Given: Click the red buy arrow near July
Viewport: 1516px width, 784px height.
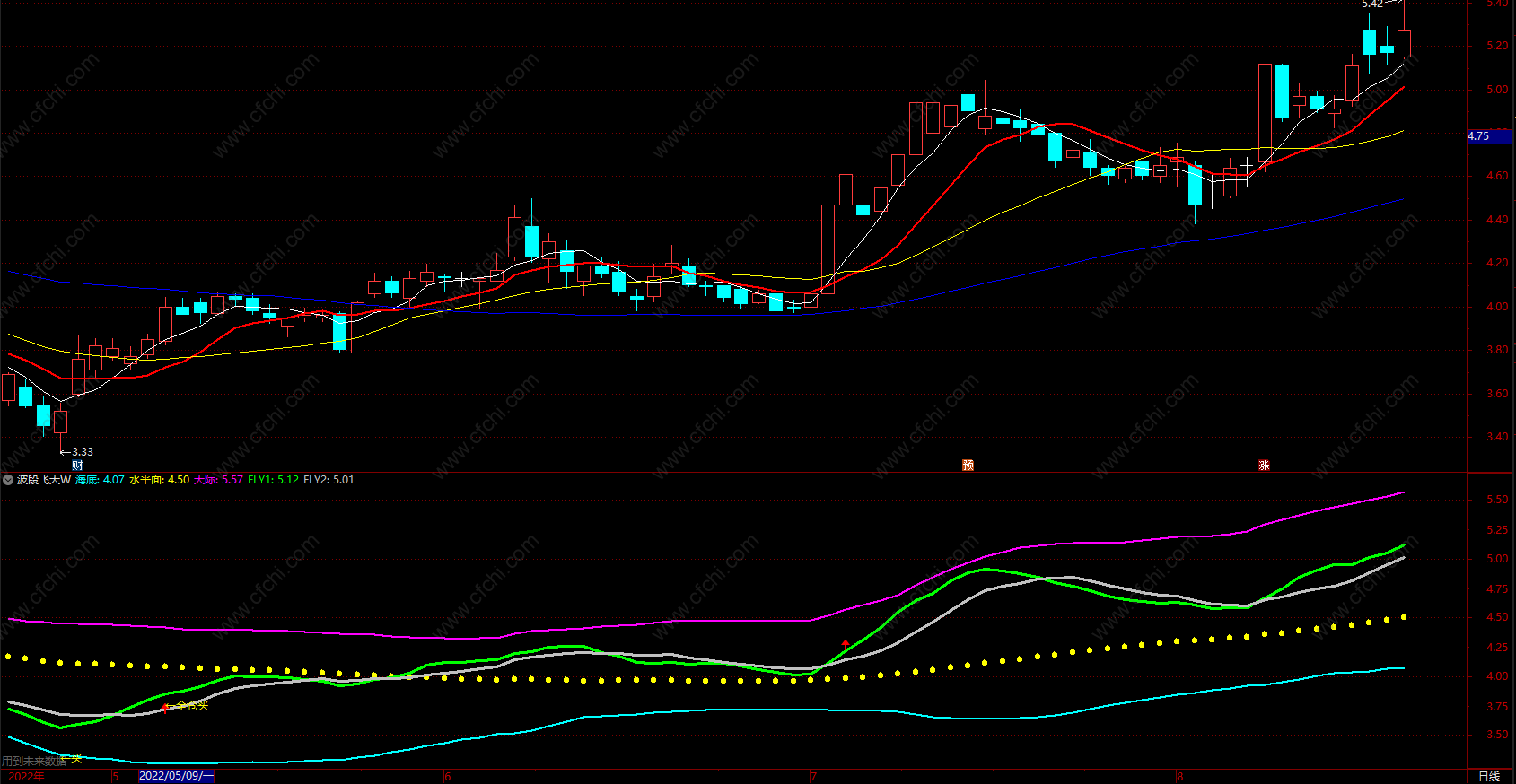Looking at the screenshot, I should pos(846,644).
